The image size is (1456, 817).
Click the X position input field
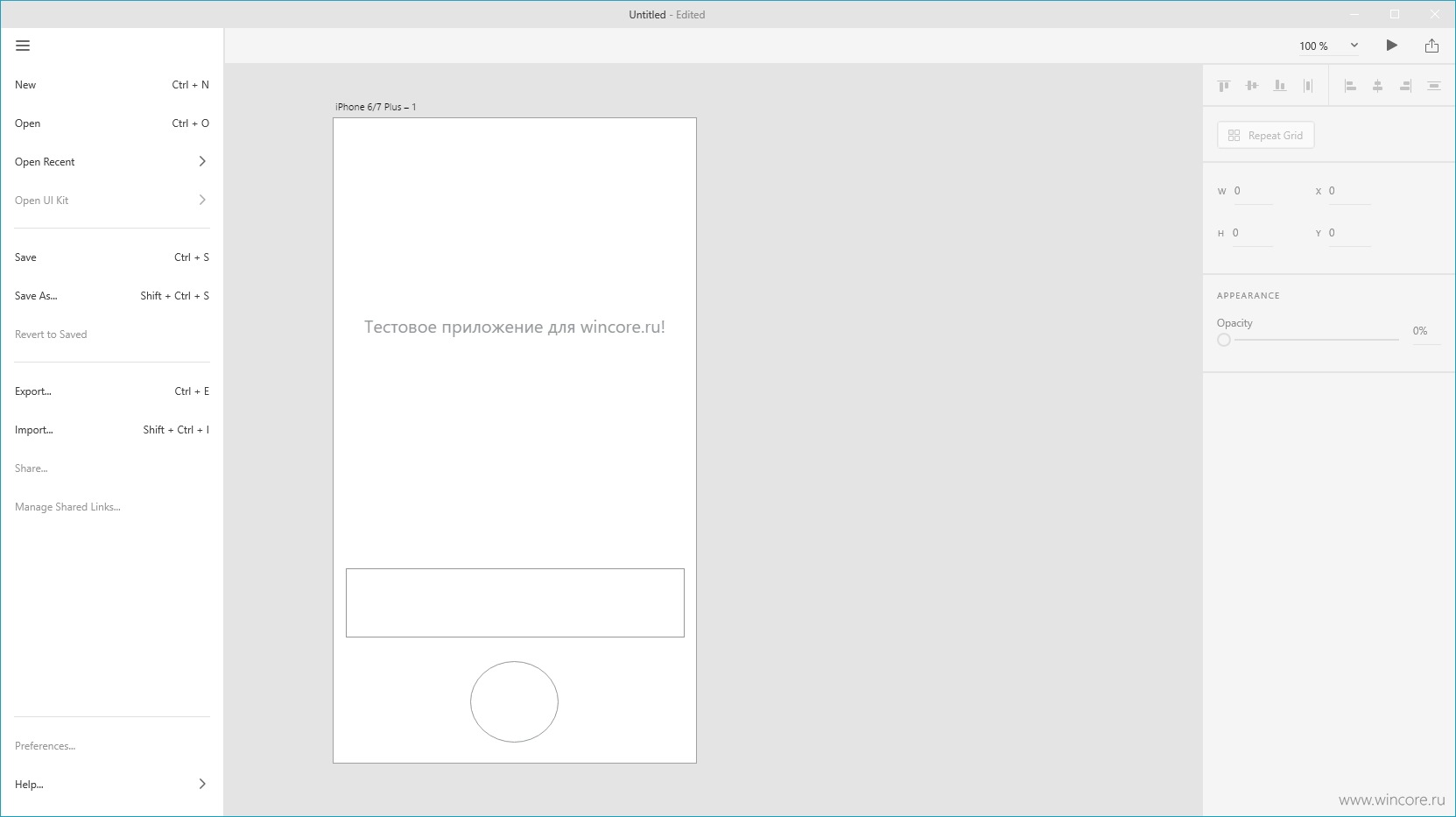tap(1348, 191)
